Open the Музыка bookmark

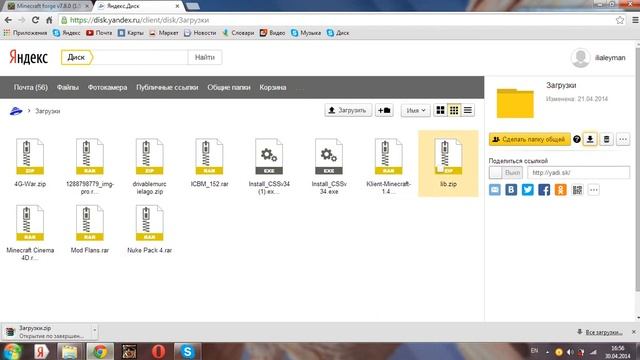point(306,33)
